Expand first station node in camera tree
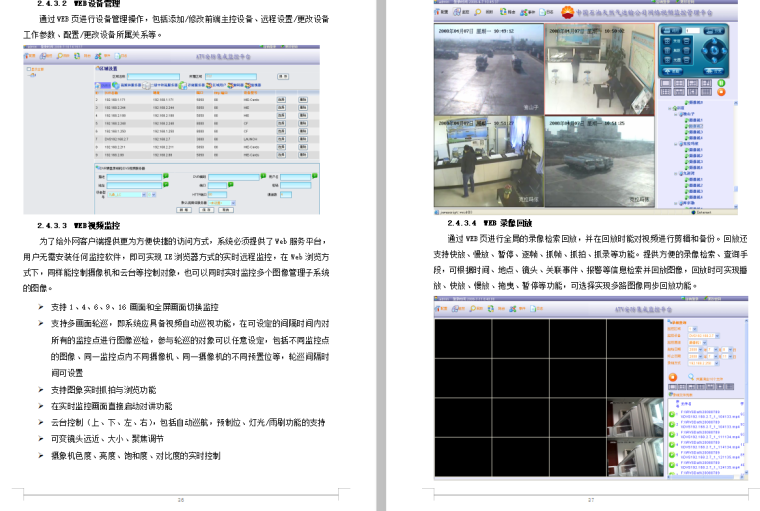 coord(678,114)
